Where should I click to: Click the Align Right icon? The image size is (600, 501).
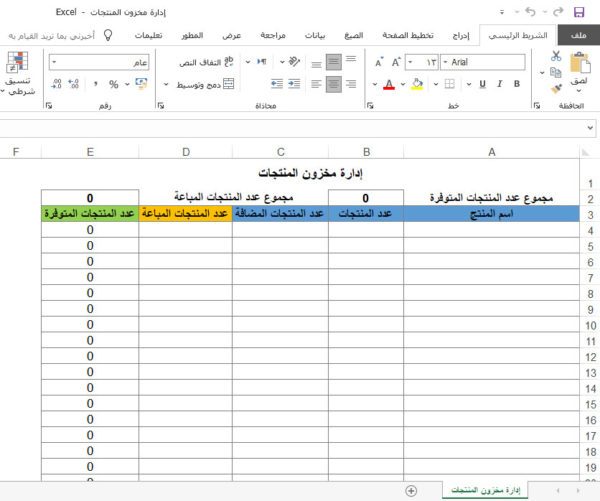coord(351,84)
